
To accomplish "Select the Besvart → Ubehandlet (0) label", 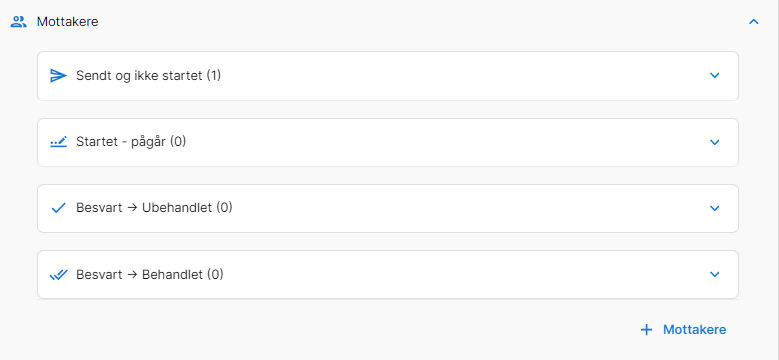I will coord(154,208).
